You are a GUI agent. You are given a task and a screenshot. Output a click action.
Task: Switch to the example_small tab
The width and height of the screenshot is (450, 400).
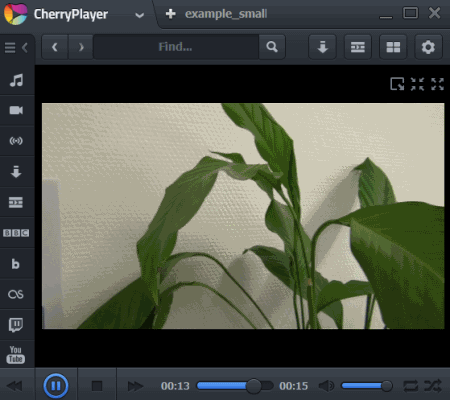pyautogui.click(x=226, y=14)
